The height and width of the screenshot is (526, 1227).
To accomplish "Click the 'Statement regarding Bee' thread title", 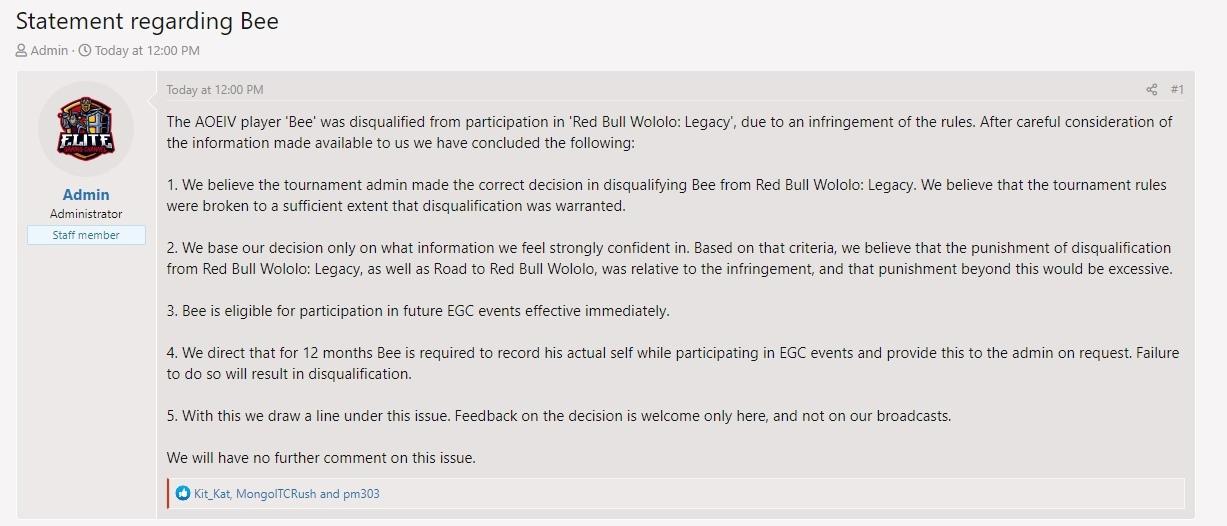I will 147,21.
